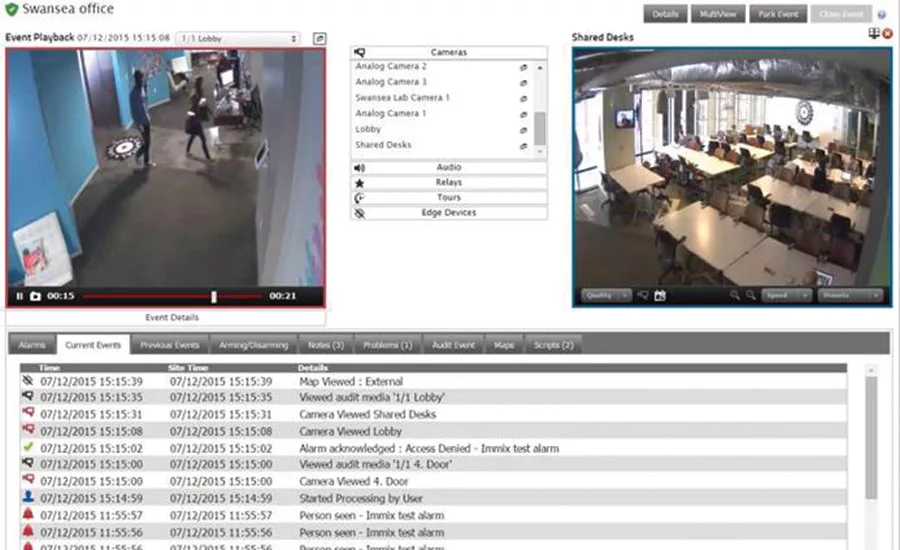Open the Speed dropdown under Shared Desks video
The width and height of the screenshot is (900, 550).
coord(786,295)
